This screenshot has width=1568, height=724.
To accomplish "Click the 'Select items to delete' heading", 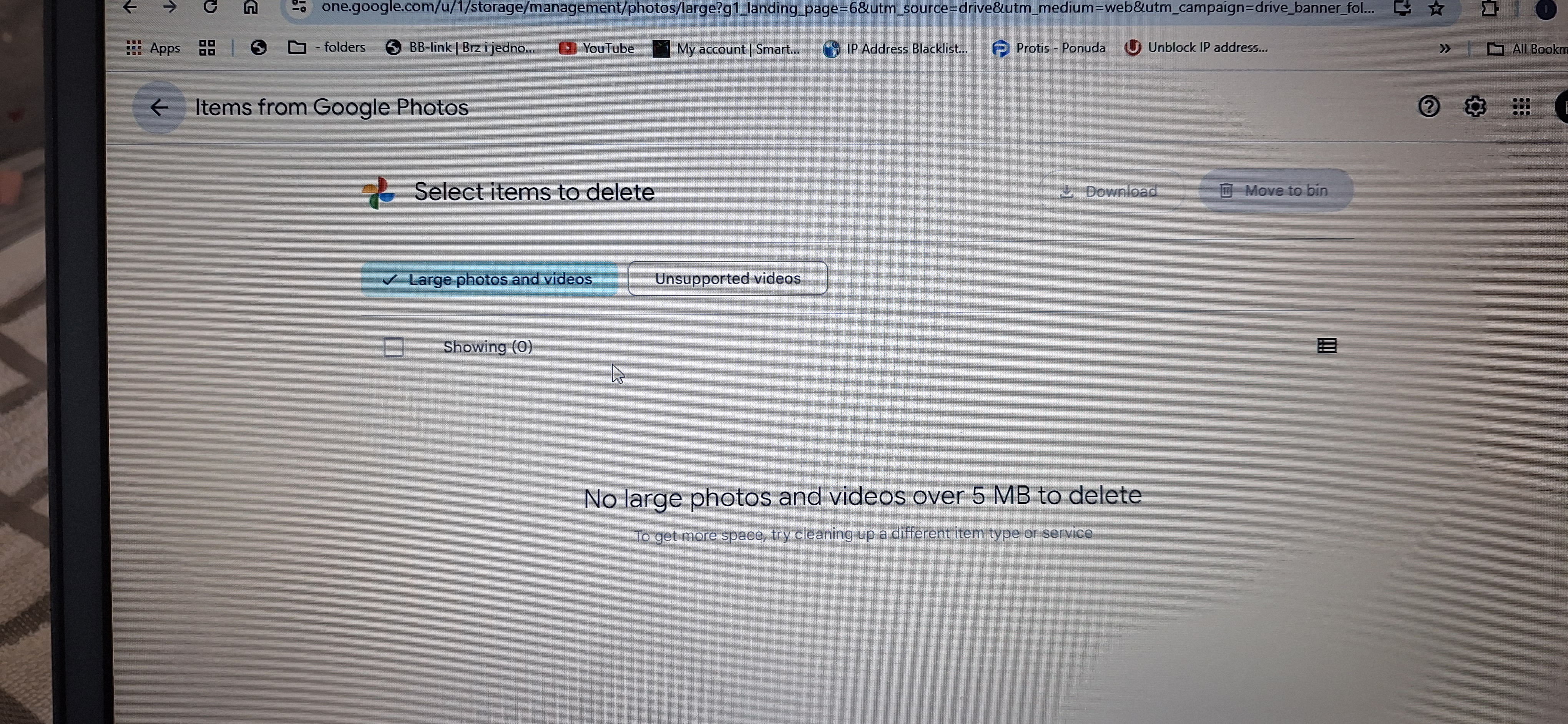I will 534,192.
